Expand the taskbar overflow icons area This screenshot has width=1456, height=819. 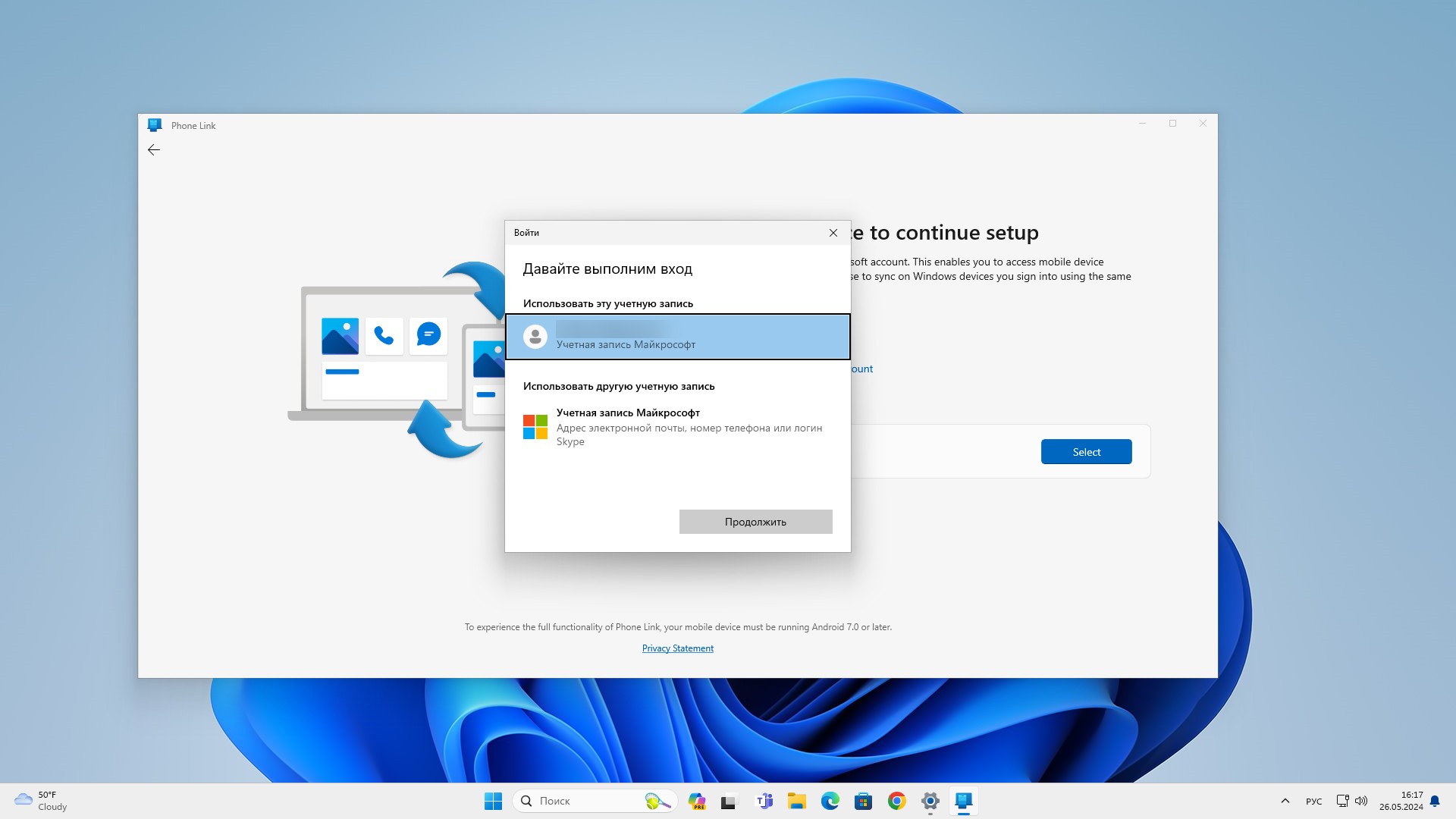[1284, 800]
